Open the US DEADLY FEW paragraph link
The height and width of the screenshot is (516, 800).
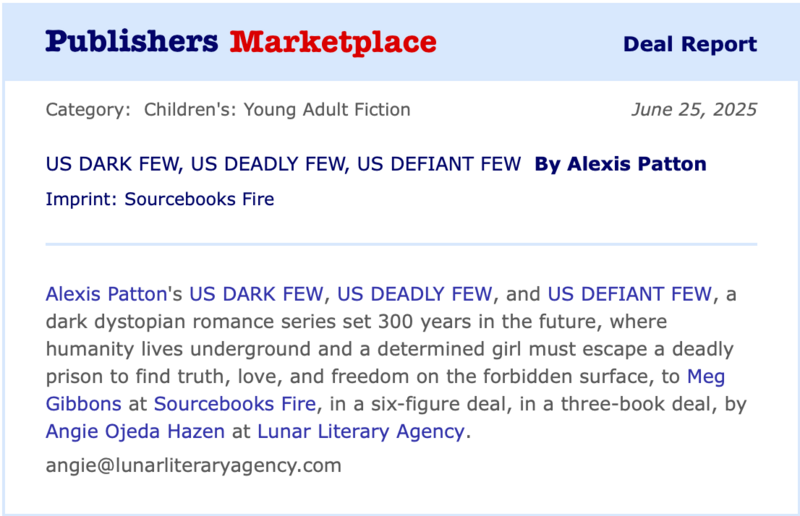[x=415, y=294]
